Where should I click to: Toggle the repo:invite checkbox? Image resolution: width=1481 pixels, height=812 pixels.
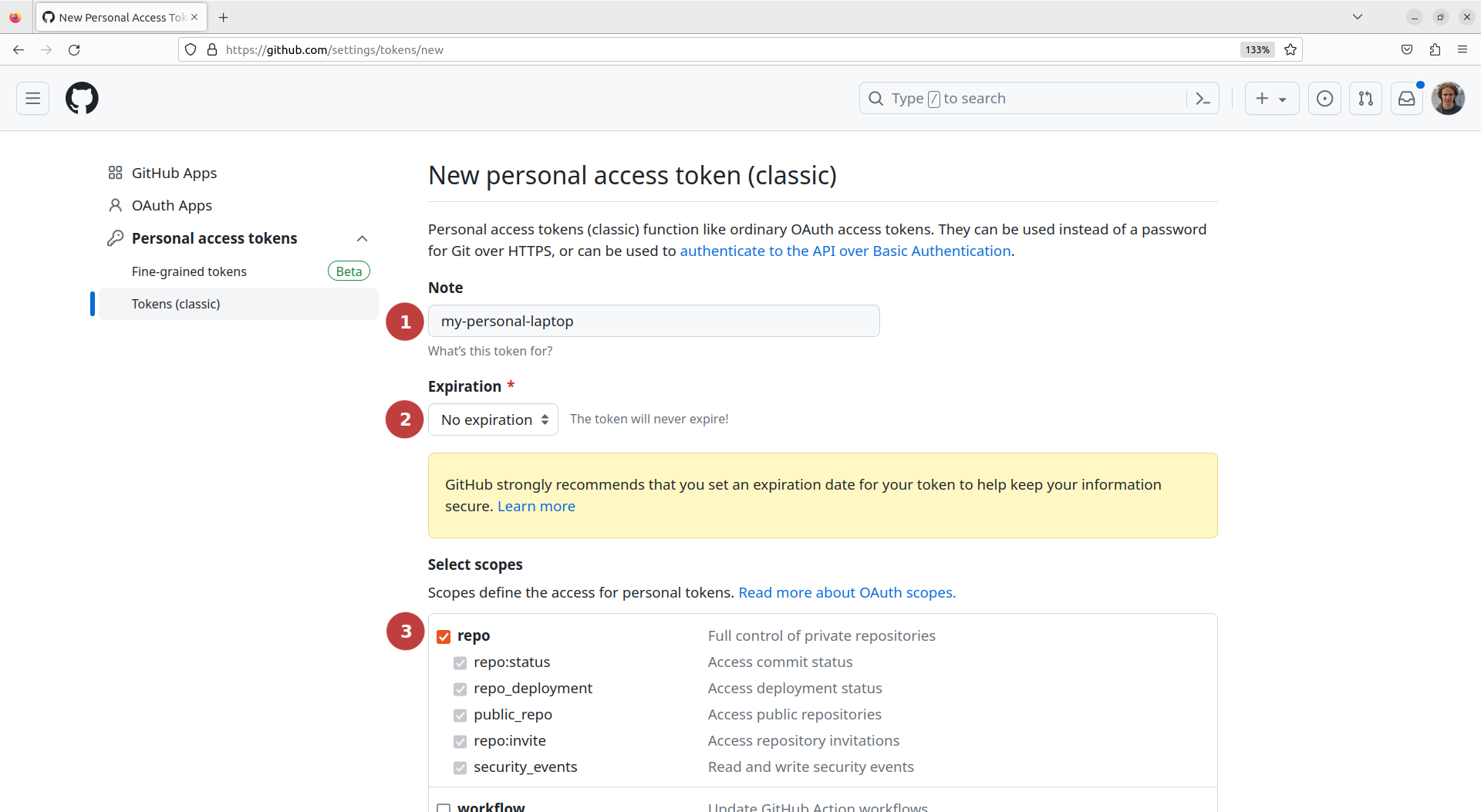click(x=460, y=742)
